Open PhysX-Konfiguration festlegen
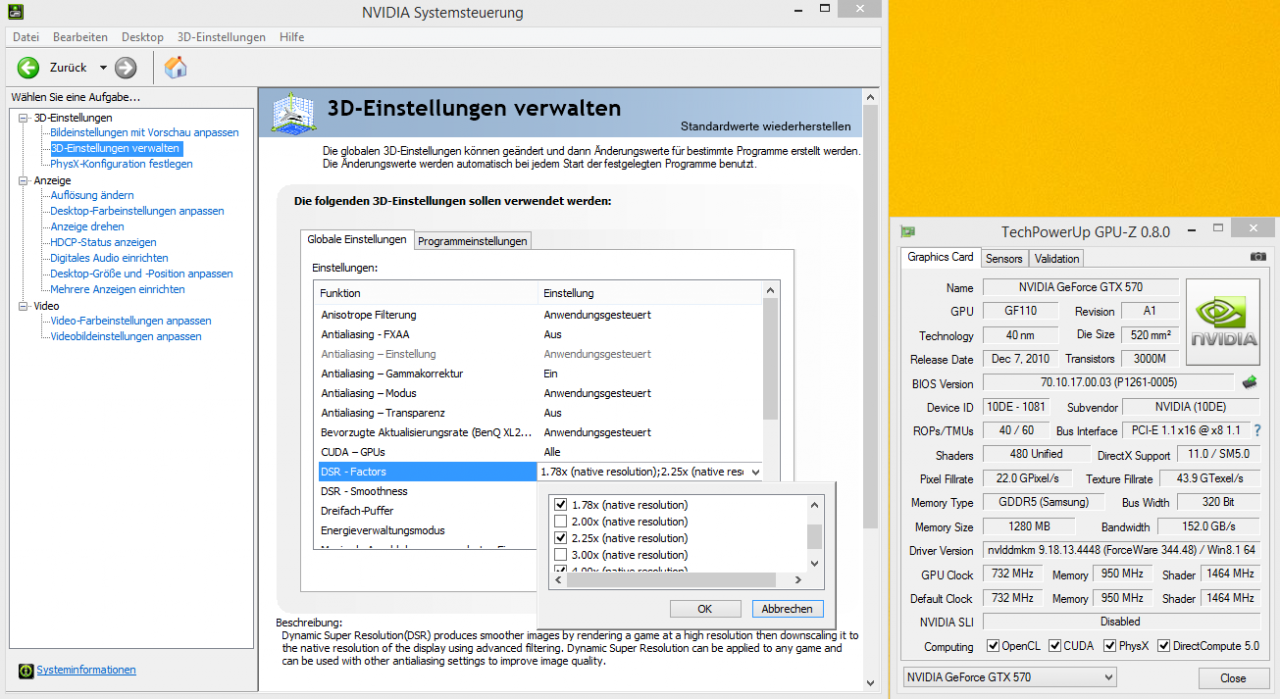 coord(122,164)
